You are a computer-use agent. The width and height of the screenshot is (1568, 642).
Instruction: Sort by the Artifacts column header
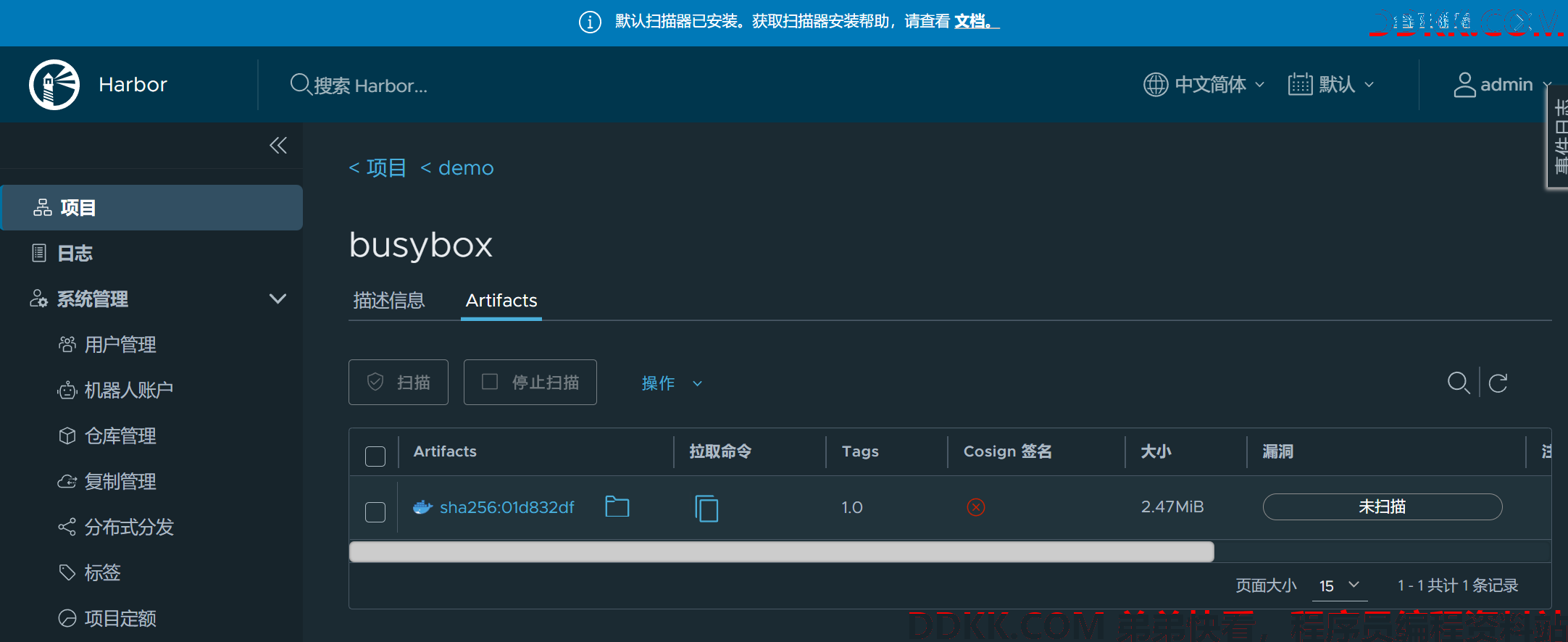(x=445, y=451)
